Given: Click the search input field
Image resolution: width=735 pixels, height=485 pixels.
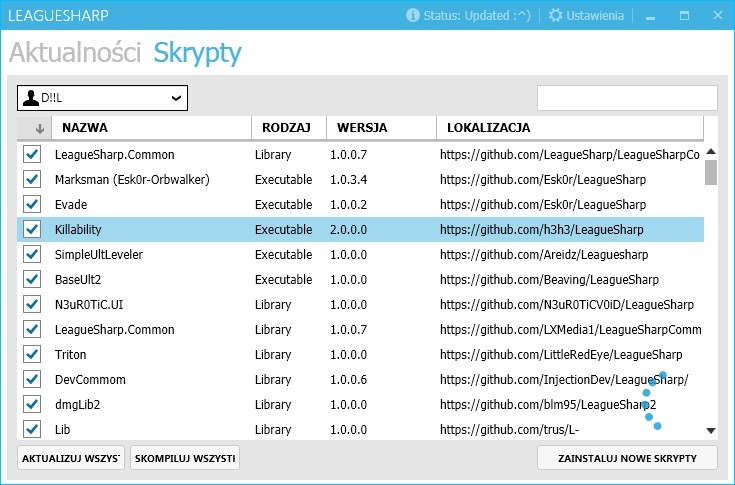Looking at the screenshot, I should (627, 98).
